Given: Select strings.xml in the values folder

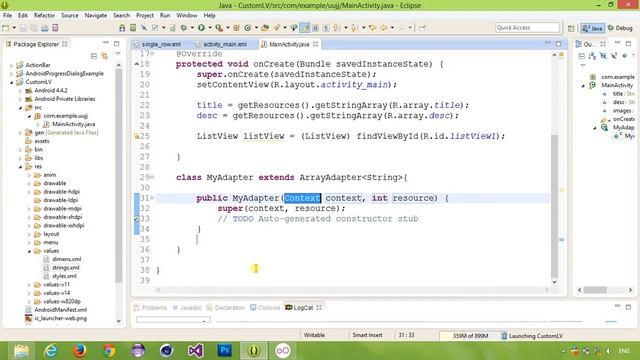Looking at the screenshot, I should coord(65,268).
